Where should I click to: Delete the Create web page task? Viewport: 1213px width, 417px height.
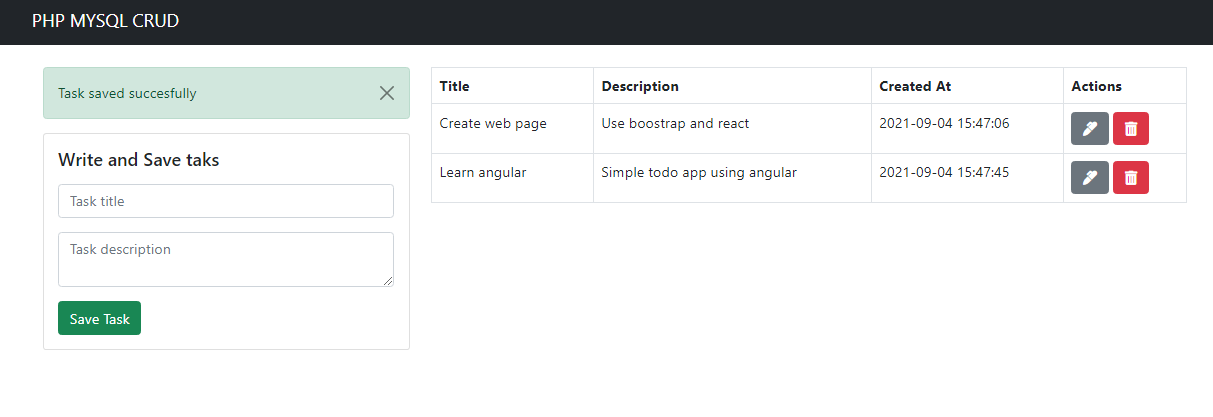point(1131,129)
